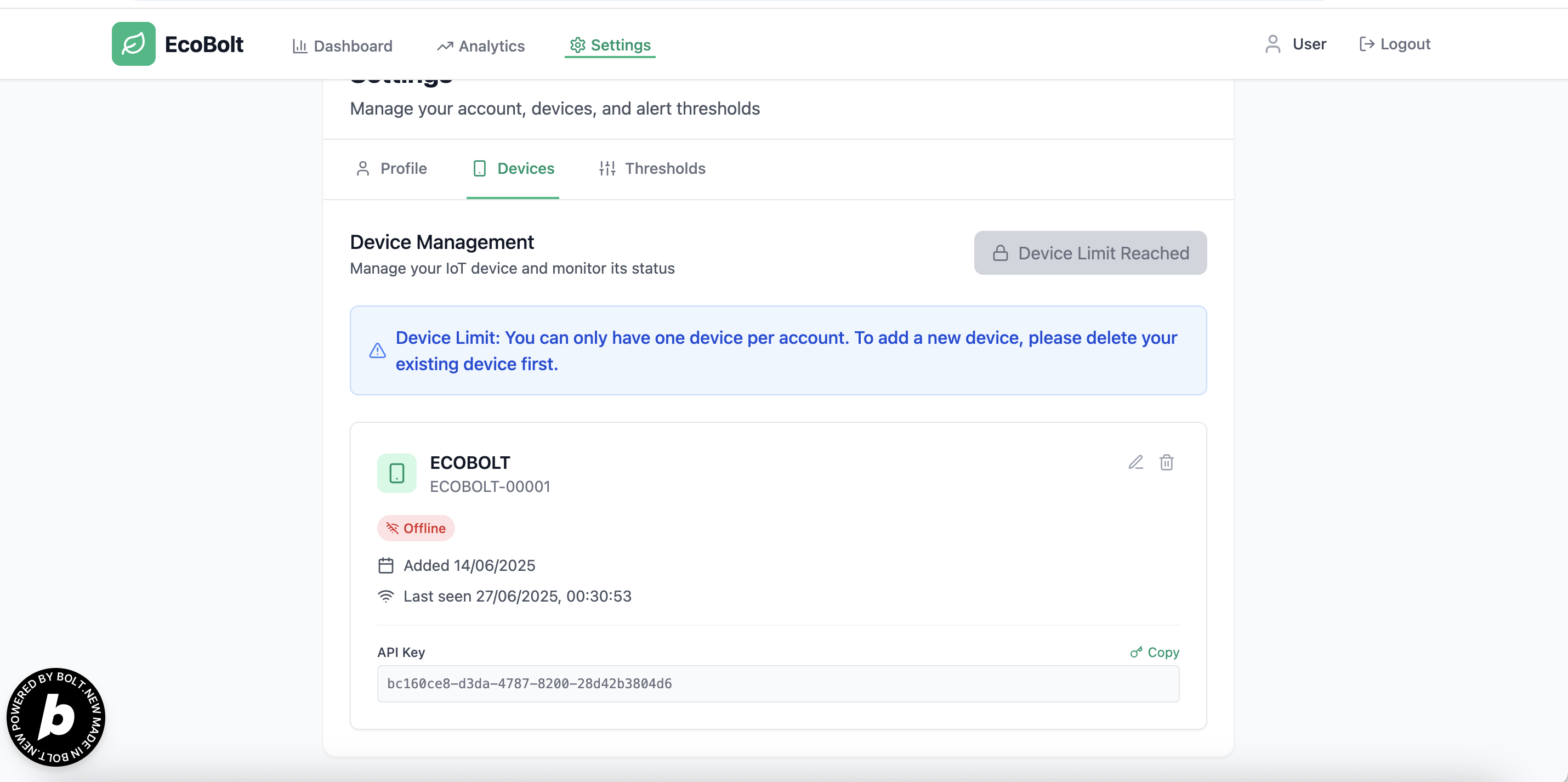This screenshot has height=782, width=1568.
Task: Click the pencil edit icon for ECOBOLT device
Action: (1135, 462)
